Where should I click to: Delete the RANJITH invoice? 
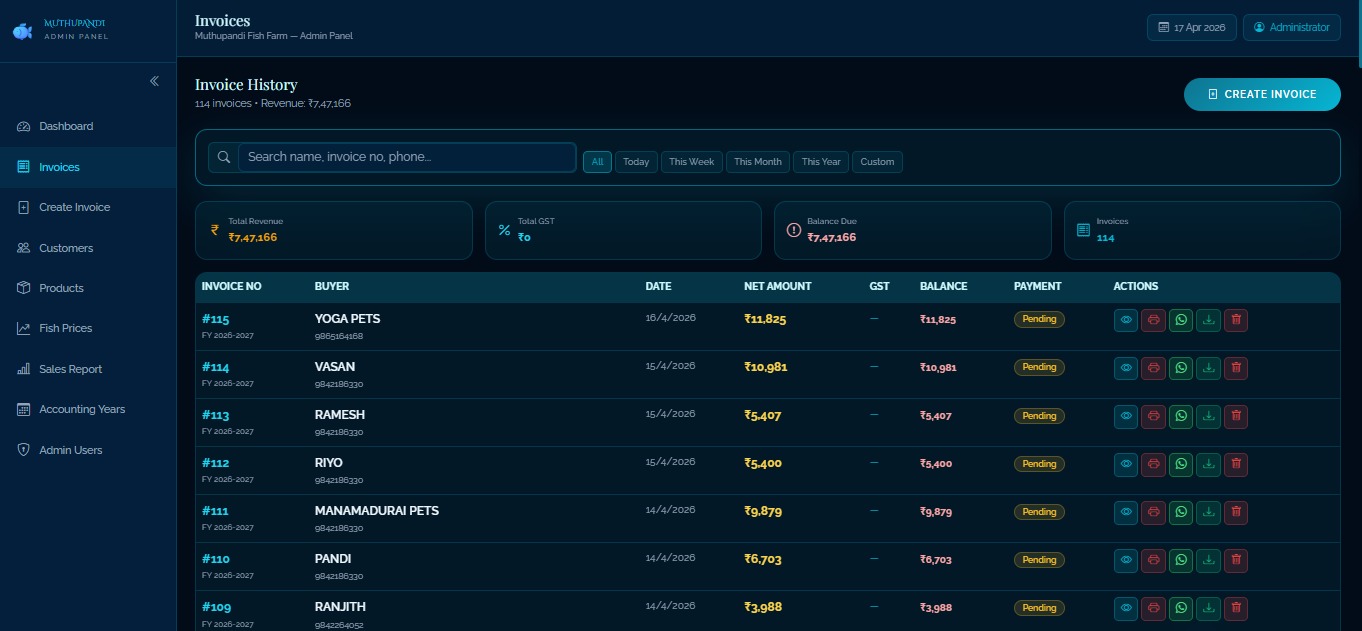pyautogui.click(x=1236, y=608)
